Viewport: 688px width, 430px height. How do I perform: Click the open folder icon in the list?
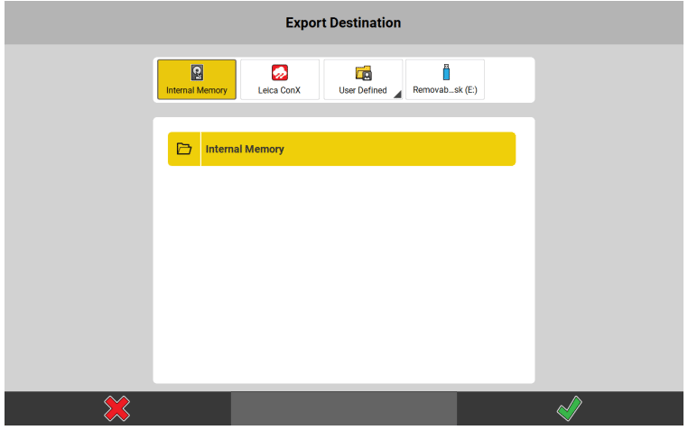184,149
